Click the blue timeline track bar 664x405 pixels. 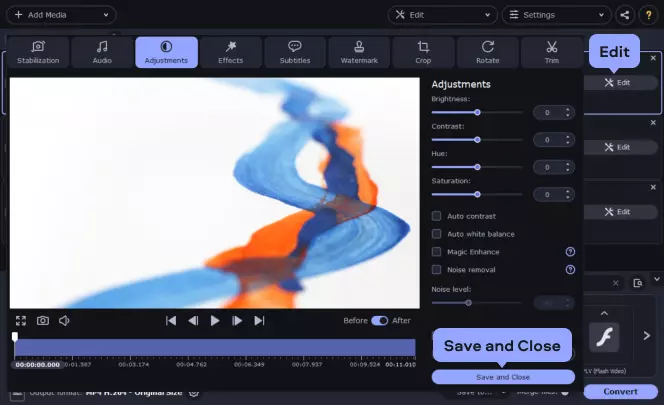[x=215, y=347]
